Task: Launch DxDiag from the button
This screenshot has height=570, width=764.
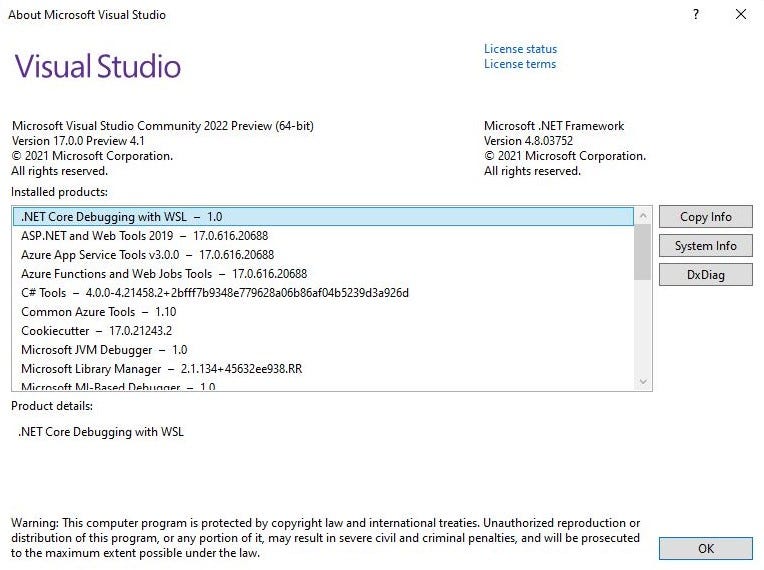Action: (706, 275)
